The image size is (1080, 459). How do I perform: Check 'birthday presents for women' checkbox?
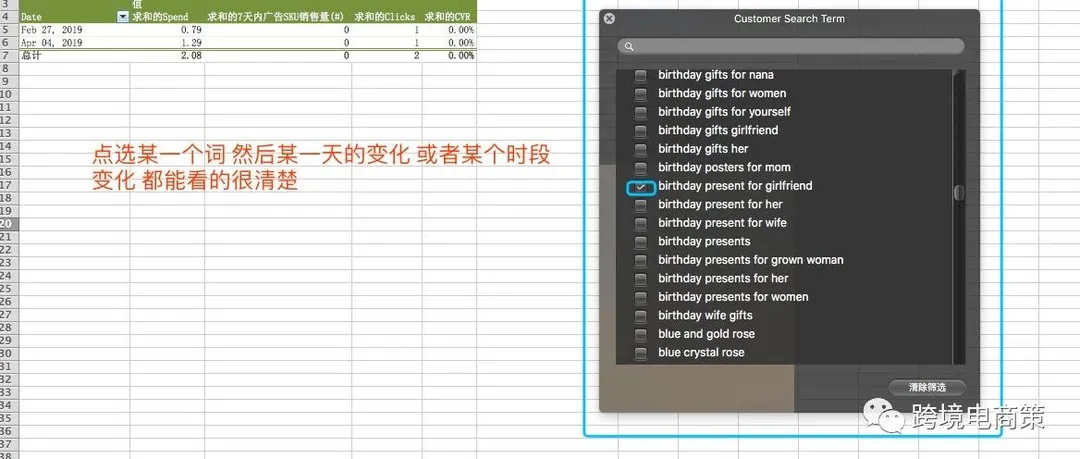[x=641, y=298]
